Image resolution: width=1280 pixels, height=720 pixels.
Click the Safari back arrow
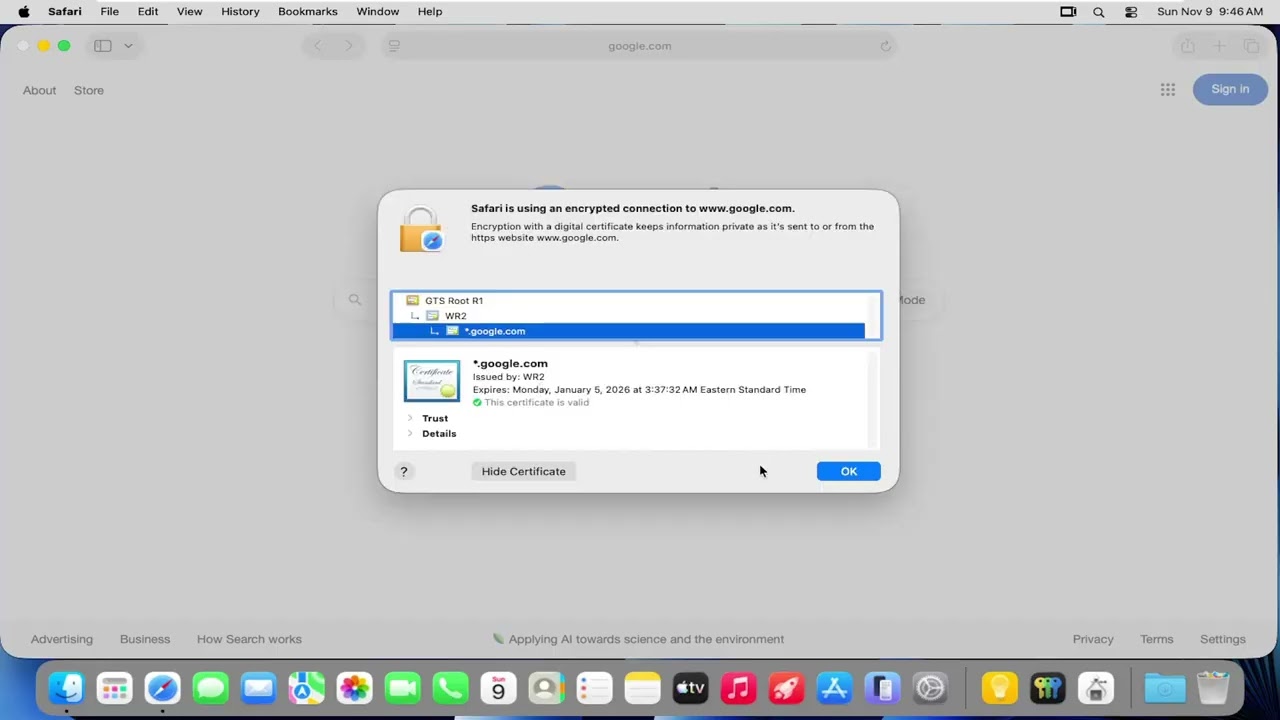318,46
